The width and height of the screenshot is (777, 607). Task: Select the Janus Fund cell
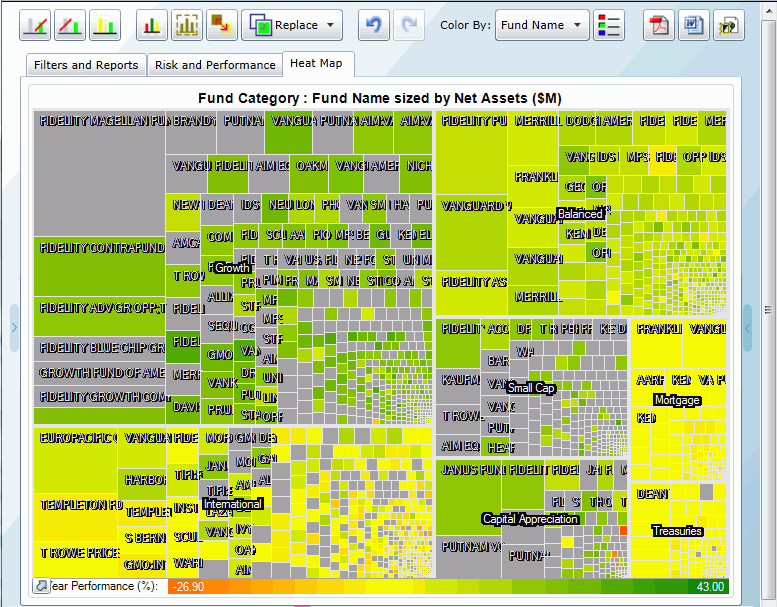tap(469, 498)
